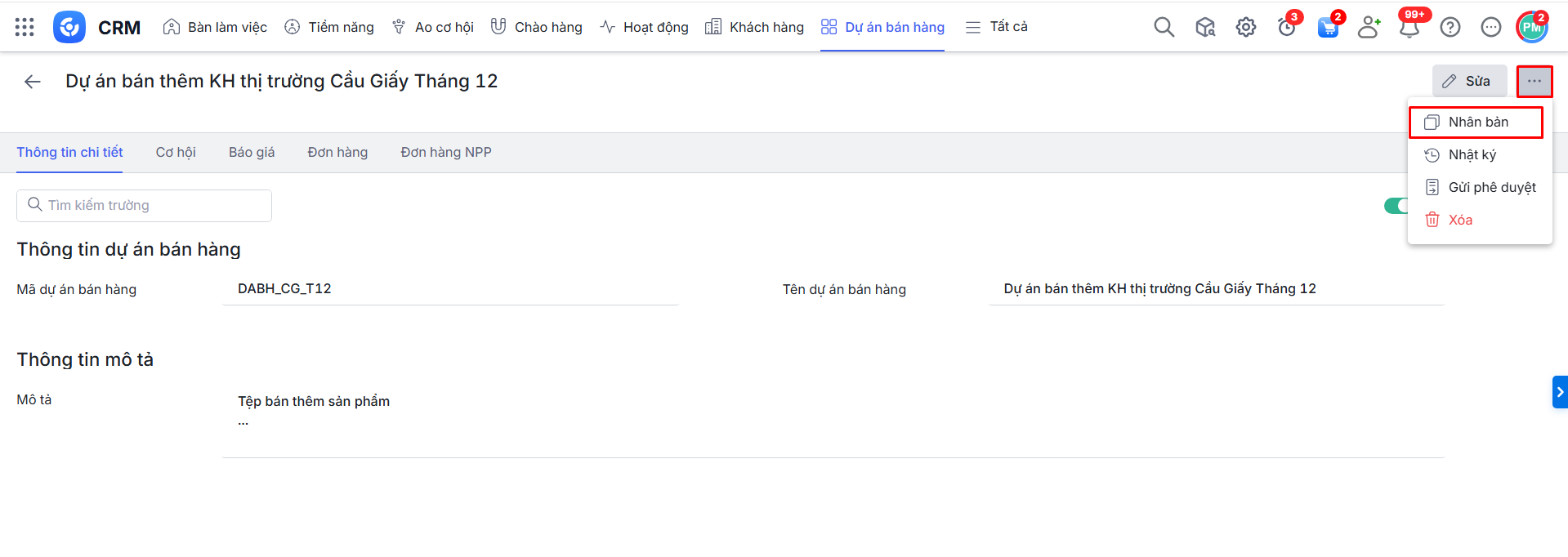Click the Tìm kiếm trường search field

[x=144, y=206]
